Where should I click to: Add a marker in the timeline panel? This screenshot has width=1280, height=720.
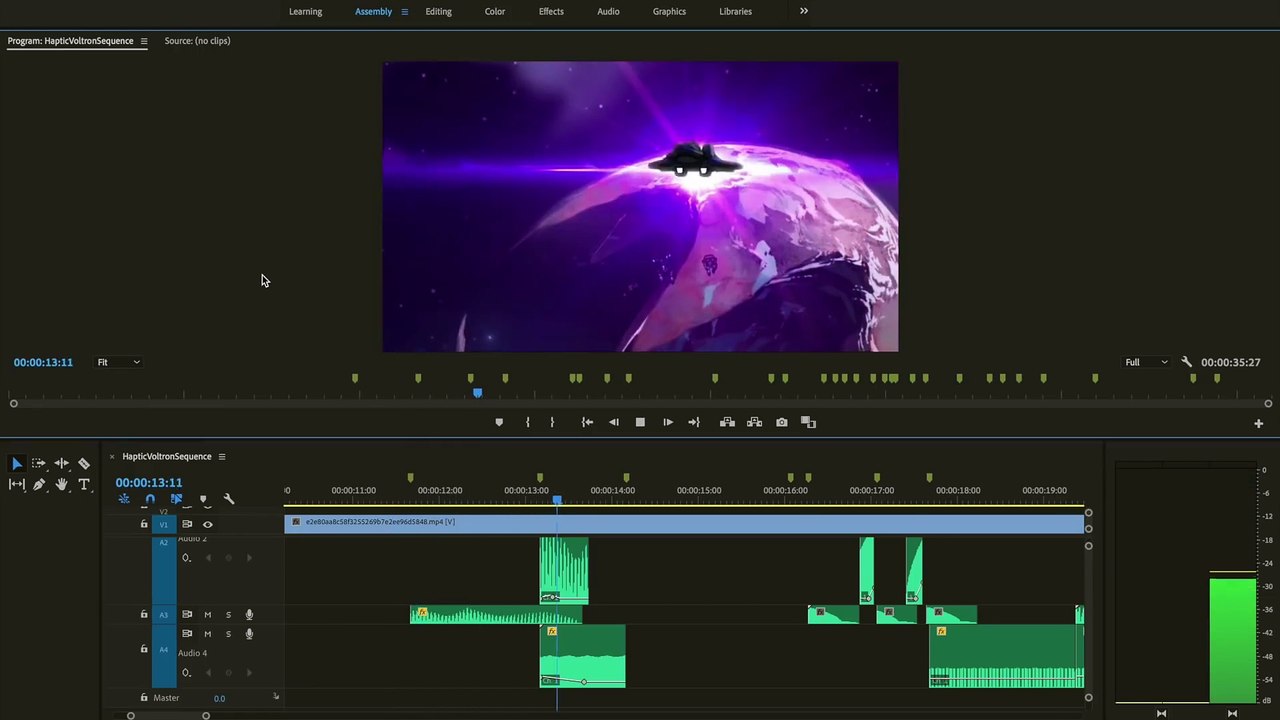[x=203, y=499]
